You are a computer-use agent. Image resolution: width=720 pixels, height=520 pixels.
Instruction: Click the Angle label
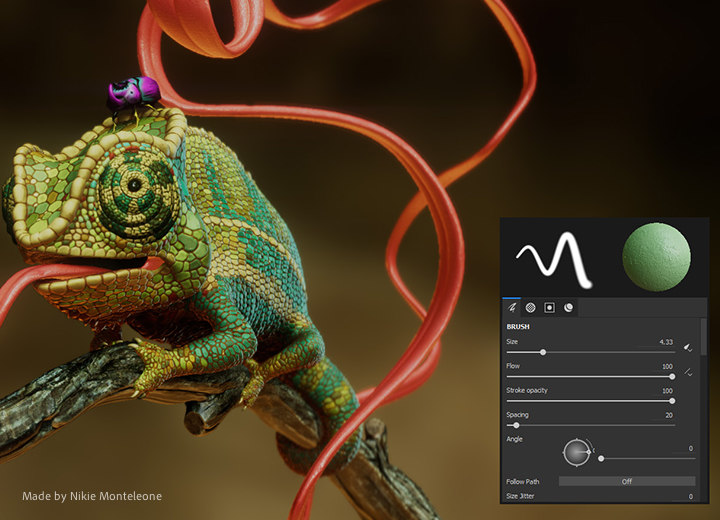pos(514,439)
